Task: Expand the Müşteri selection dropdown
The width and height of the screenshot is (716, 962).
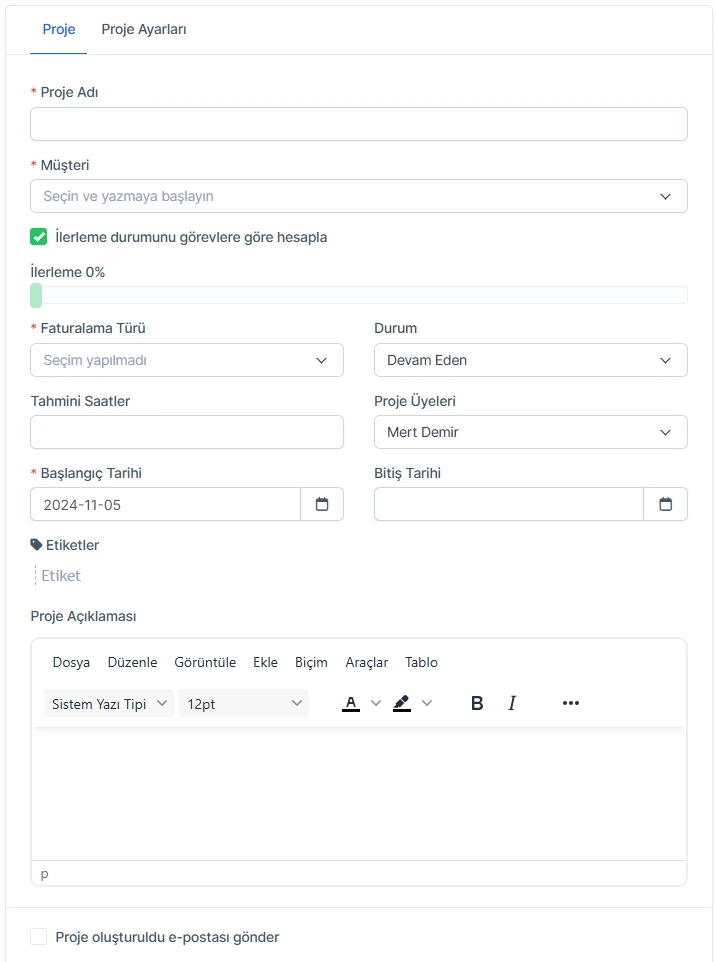Action: coord(359,196)
